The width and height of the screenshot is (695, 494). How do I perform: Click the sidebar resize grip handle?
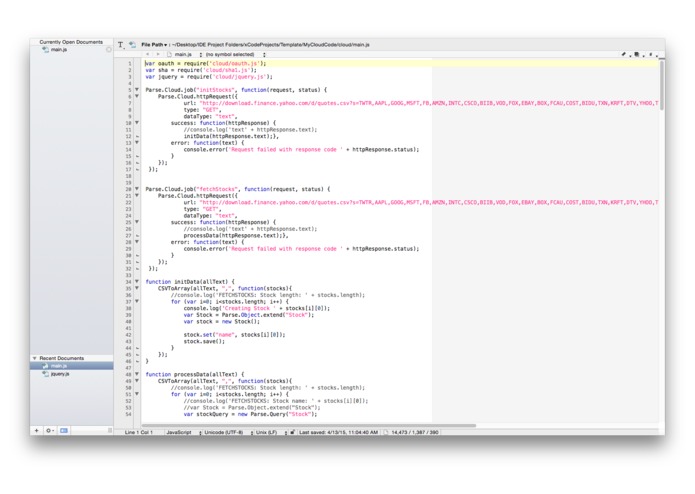click(x=110, y=431)
